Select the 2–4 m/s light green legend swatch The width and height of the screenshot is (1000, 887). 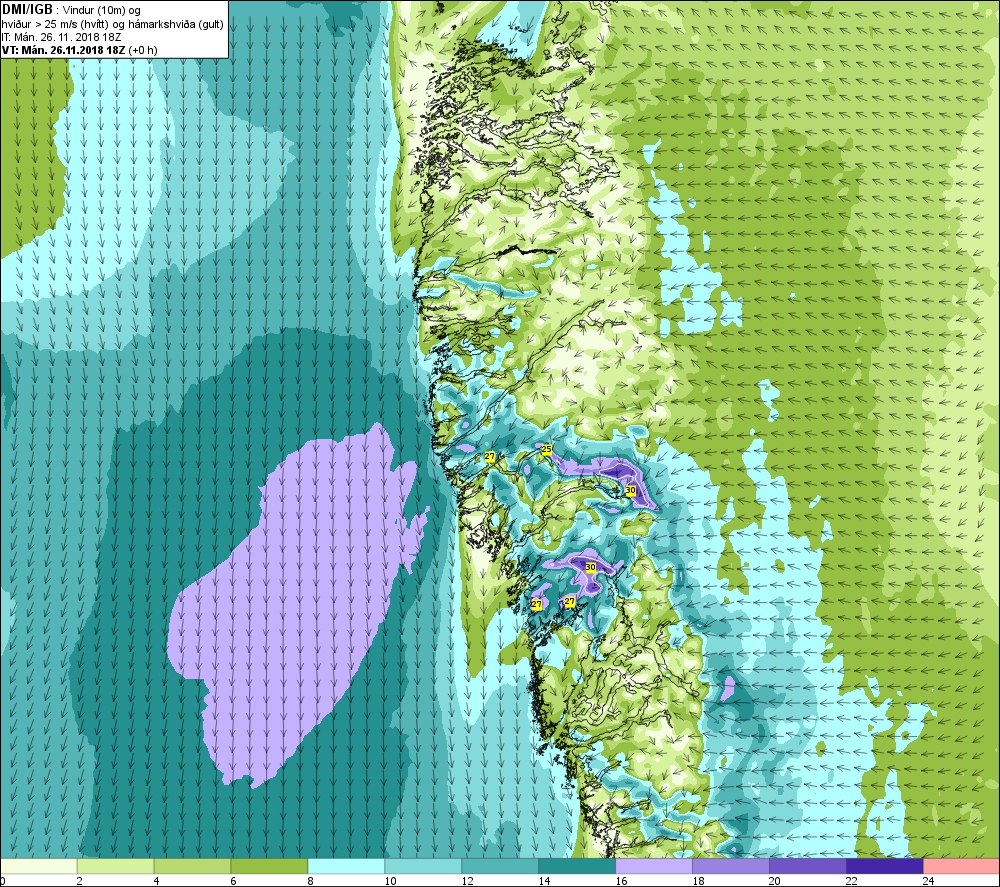[115, 866]
